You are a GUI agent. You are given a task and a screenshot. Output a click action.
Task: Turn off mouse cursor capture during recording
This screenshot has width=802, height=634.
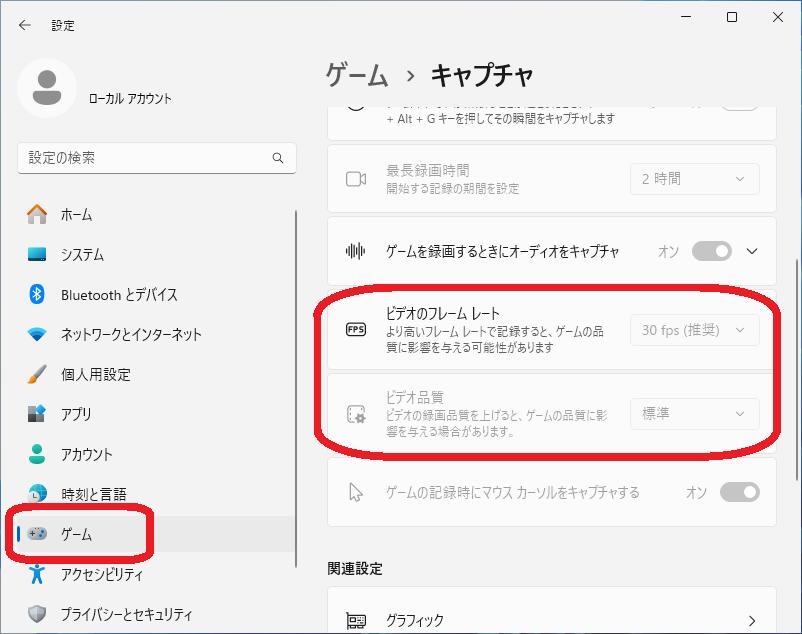click(x=742, y=492)
